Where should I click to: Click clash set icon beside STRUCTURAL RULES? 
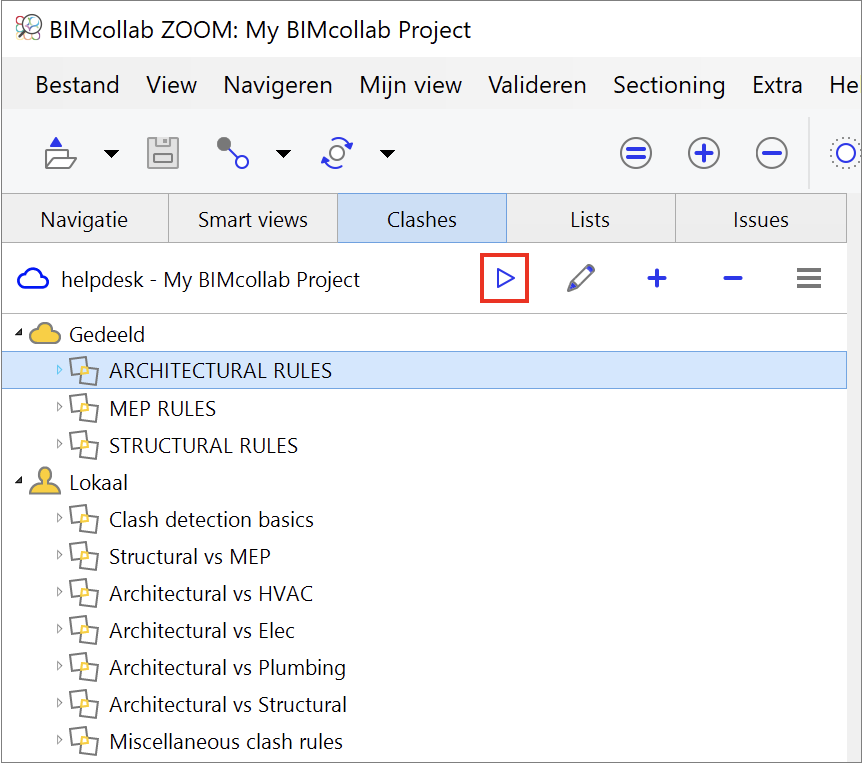pos(84,445)
